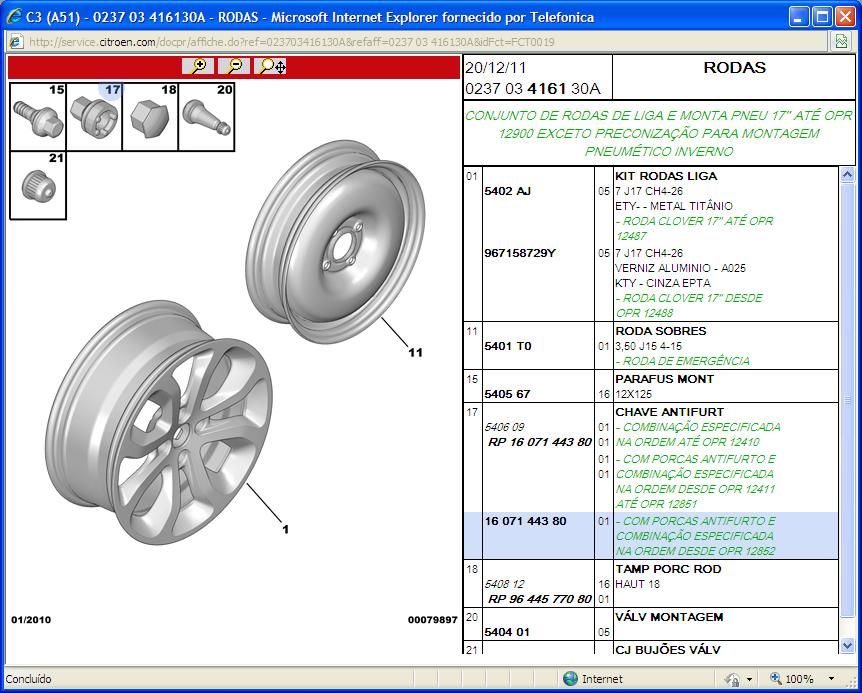Viewport: 862px width, 693px height.
Task: Select part number 5405 67
Action: click(507, 394)
